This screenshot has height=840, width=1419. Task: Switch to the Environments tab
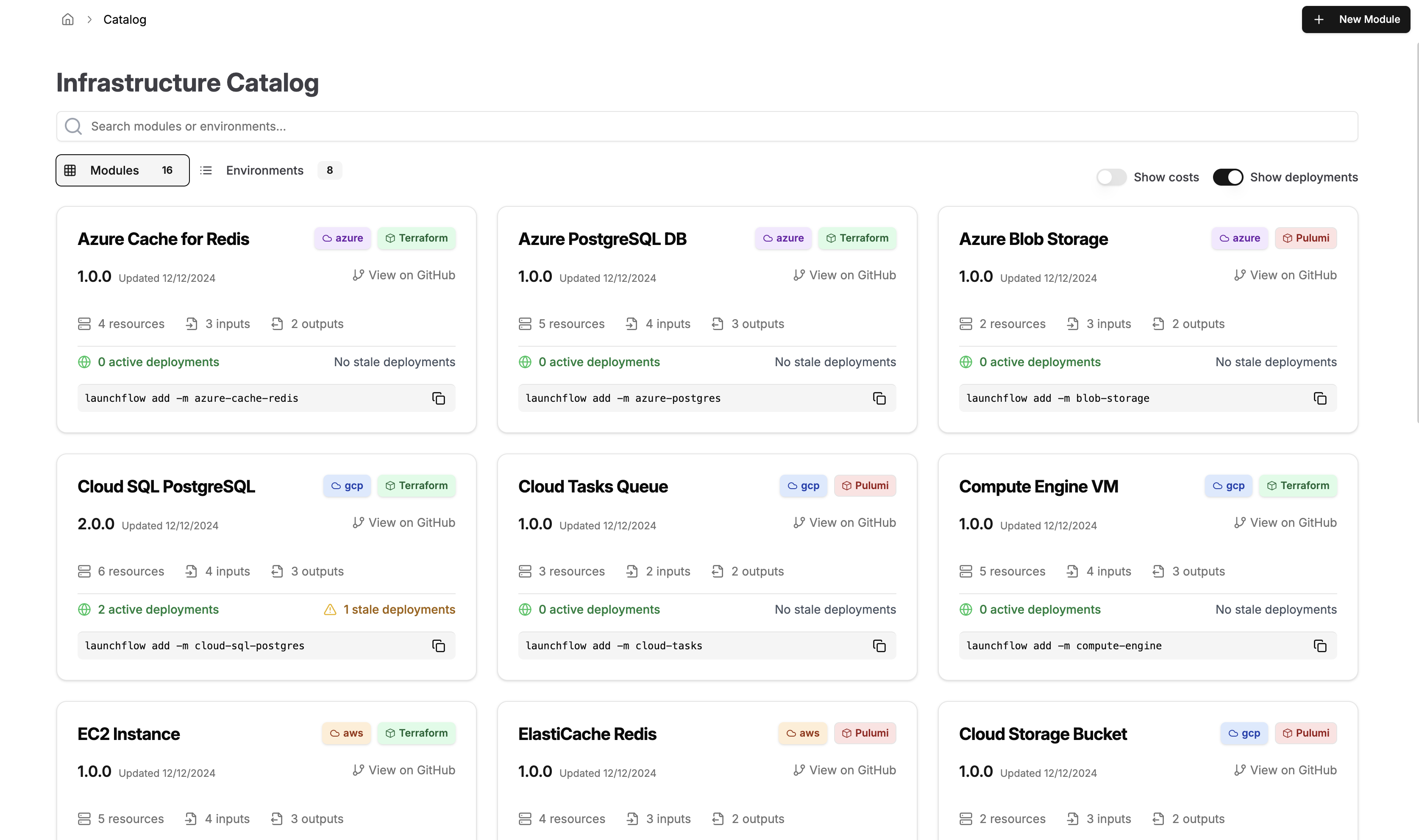click(264, 170)
